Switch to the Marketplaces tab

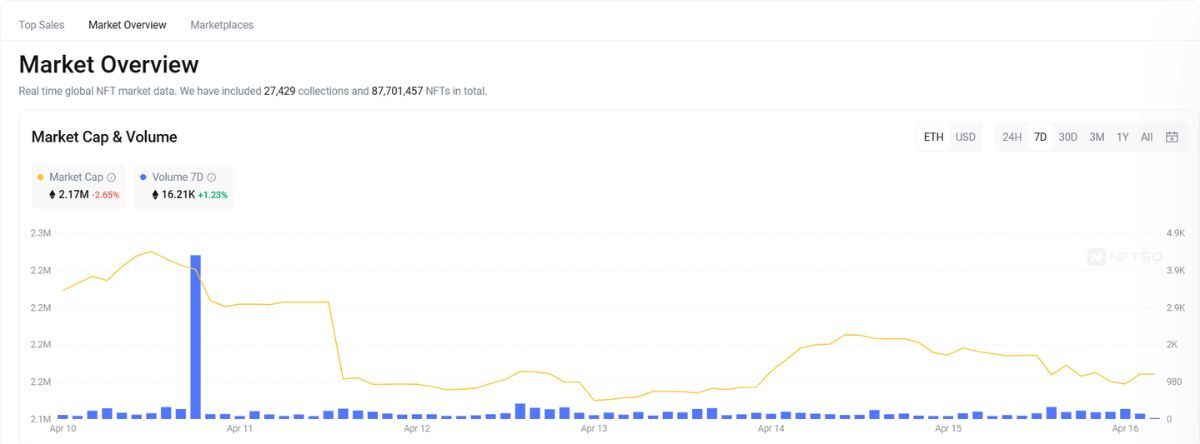(222, 25)
